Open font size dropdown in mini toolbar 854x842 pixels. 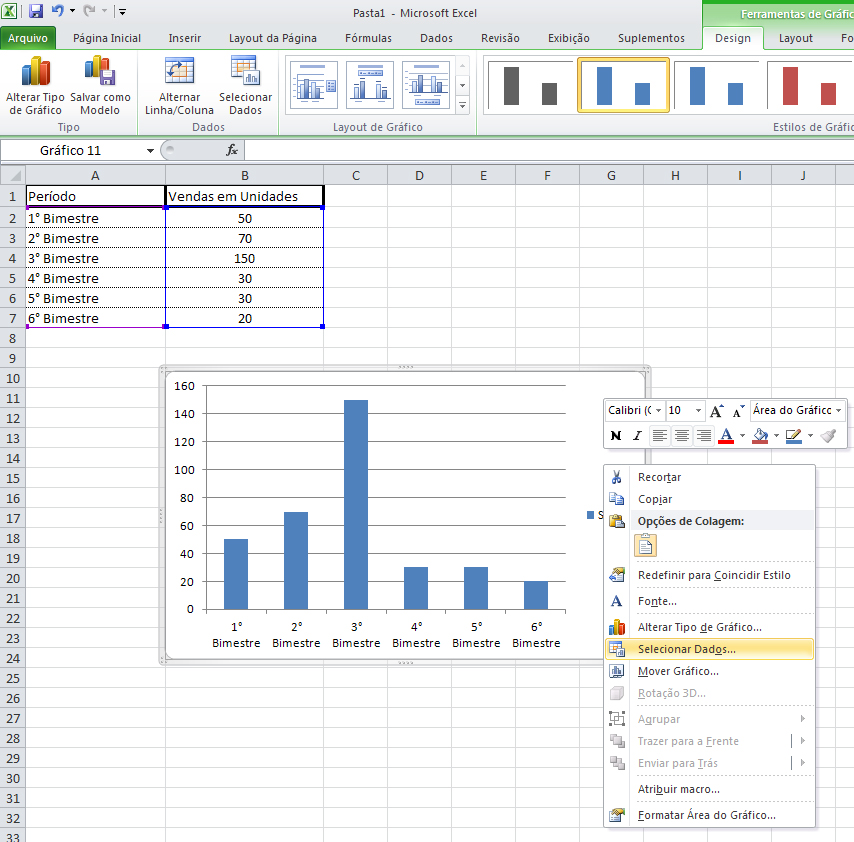click(698, 410)
